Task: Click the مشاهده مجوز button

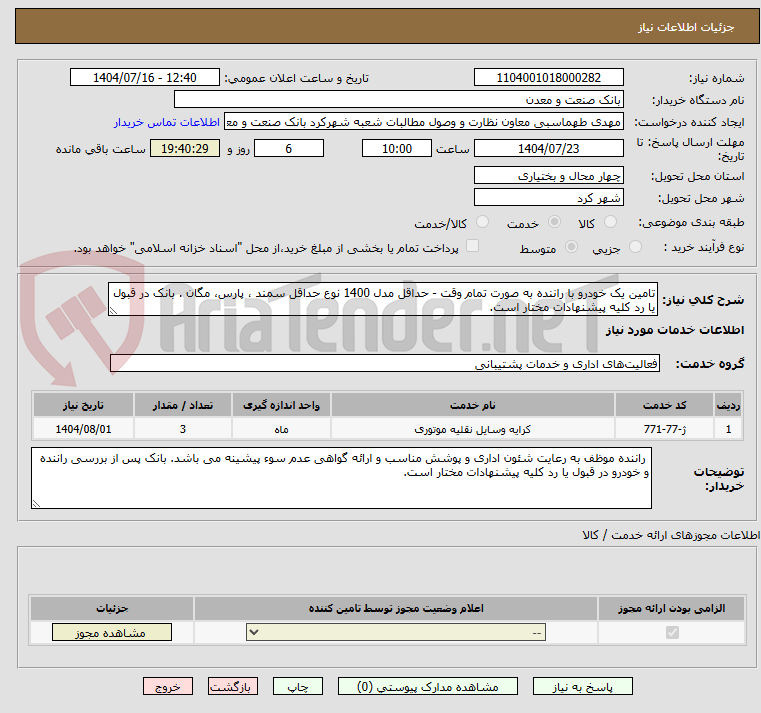Action: 112,632
